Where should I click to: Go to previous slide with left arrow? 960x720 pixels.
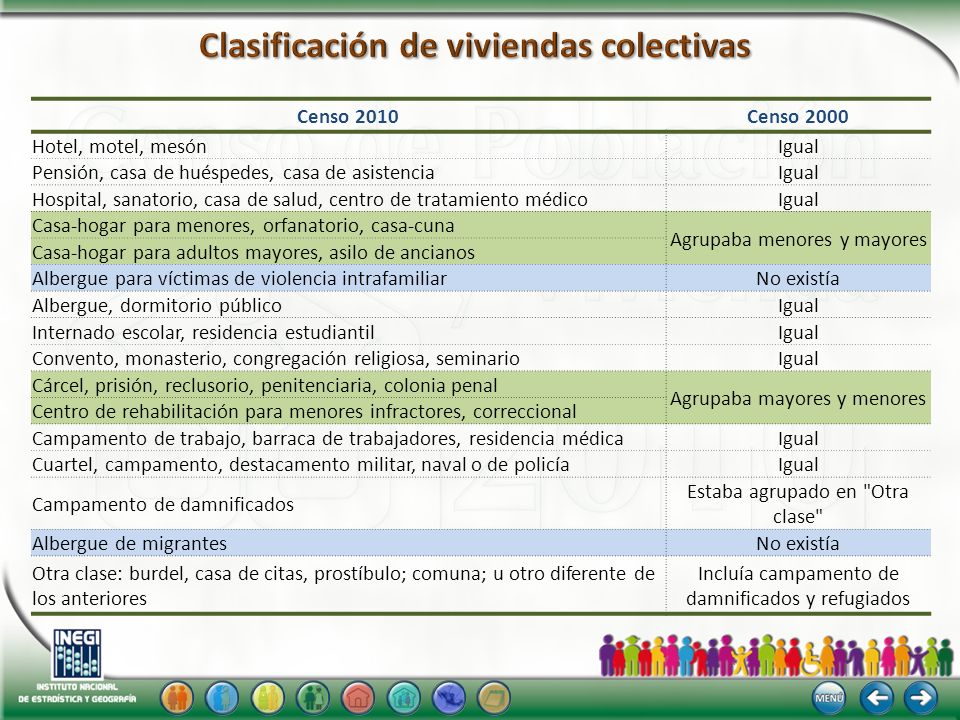(876, 697)
